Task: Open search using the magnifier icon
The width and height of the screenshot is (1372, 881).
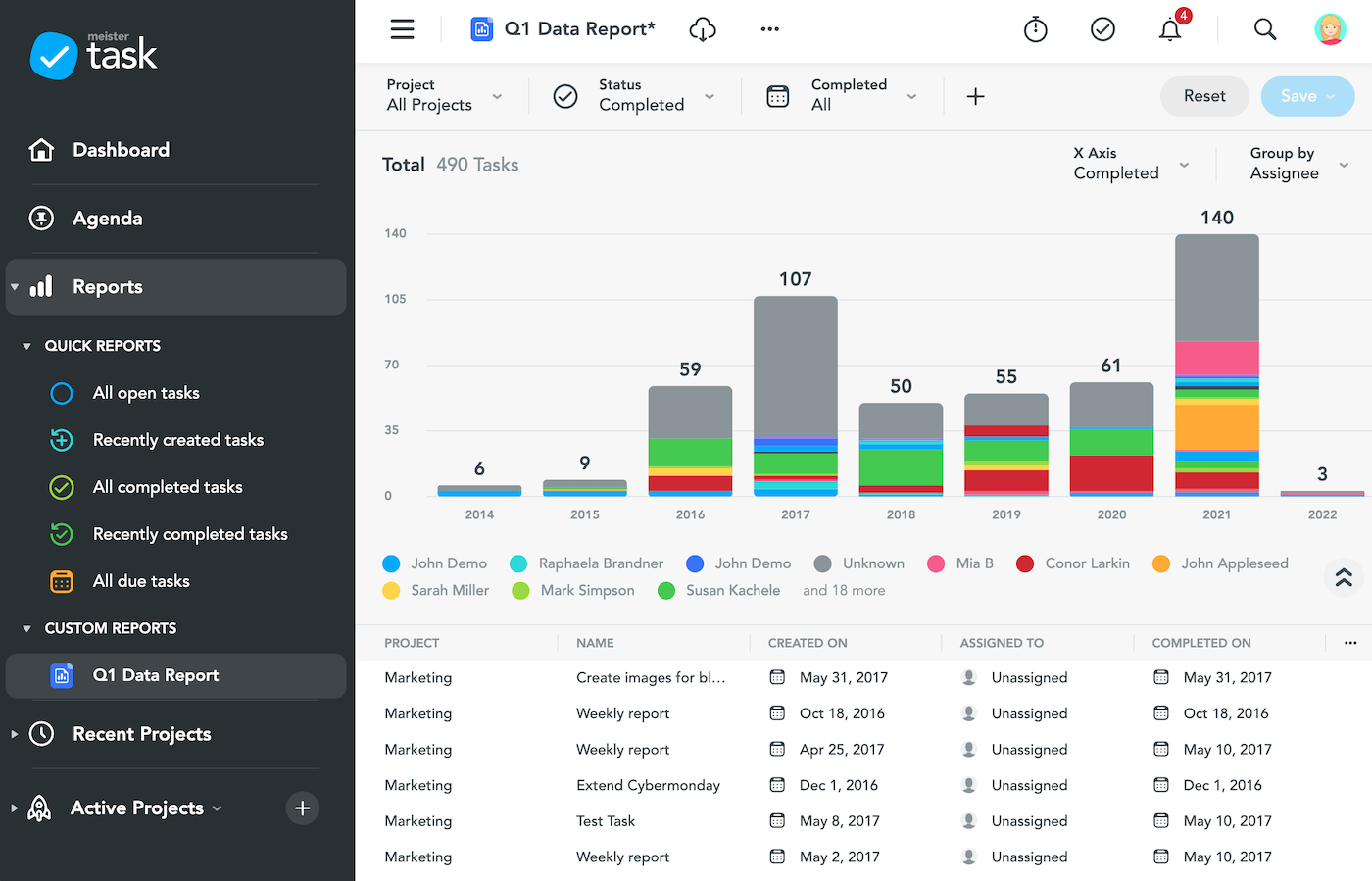Action: pos(1265,29)
